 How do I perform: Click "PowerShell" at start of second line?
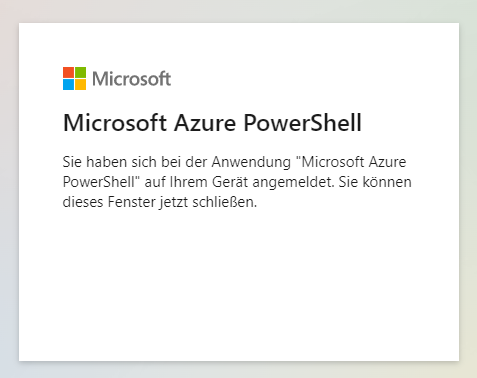(101, 182)
